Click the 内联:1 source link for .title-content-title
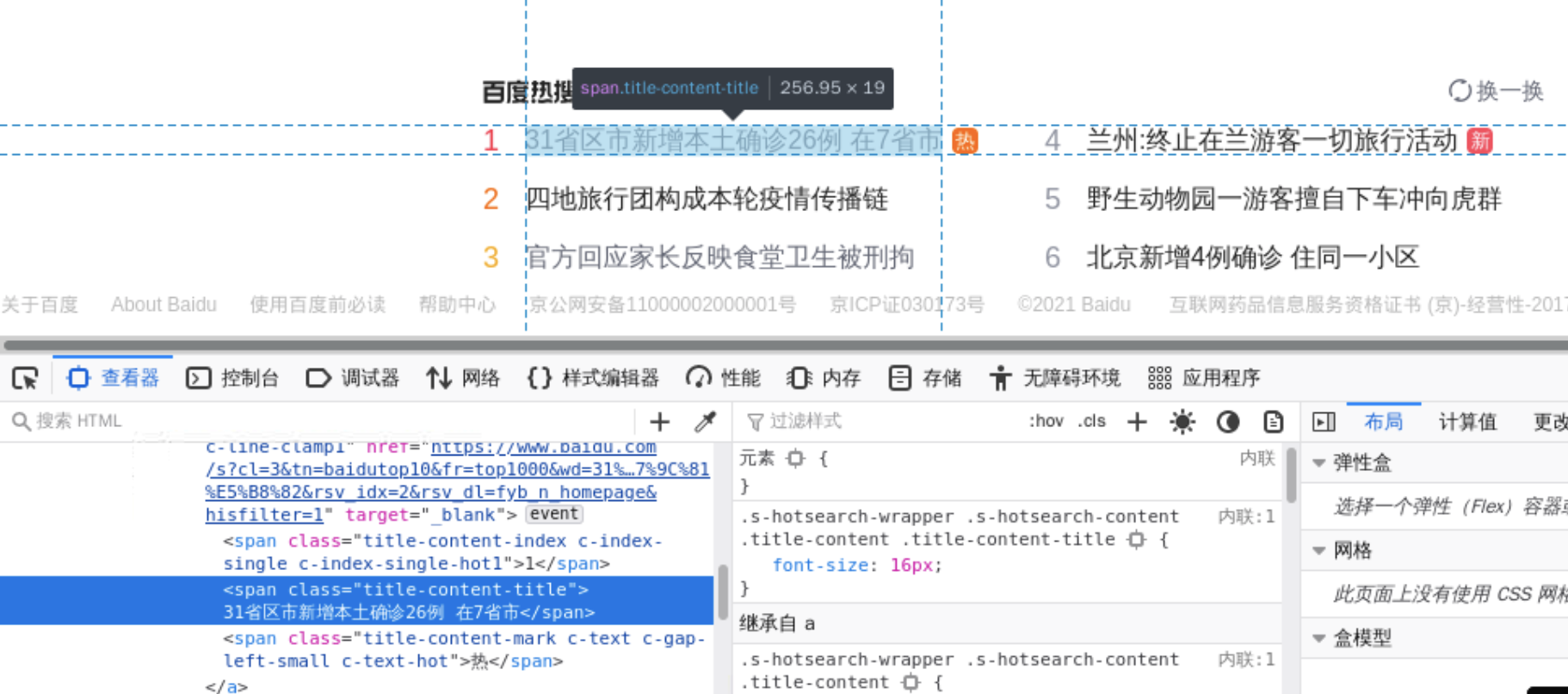 pyautogui.click(x=1246, y=517)
